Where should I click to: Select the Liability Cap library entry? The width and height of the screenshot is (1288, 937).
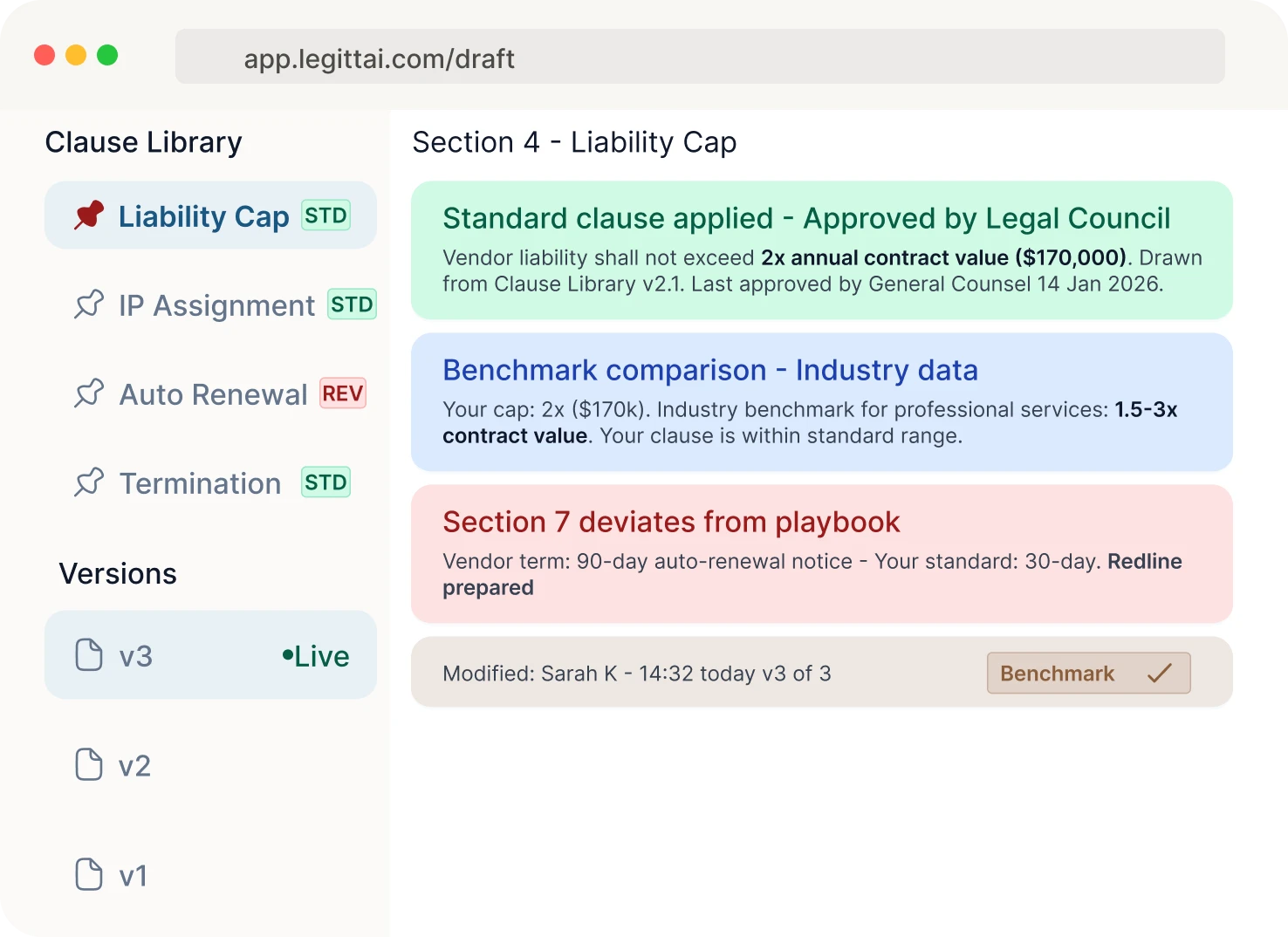pyautogui.click(x=203, y=216)
